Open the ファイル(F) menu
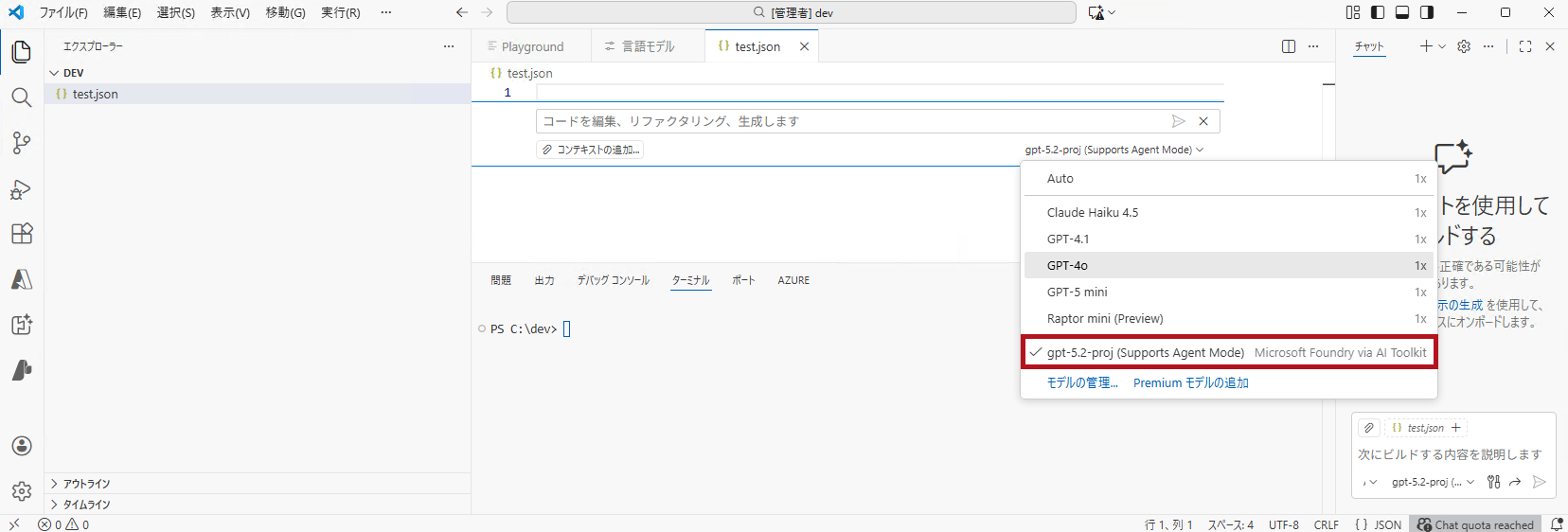 point(63,12)
